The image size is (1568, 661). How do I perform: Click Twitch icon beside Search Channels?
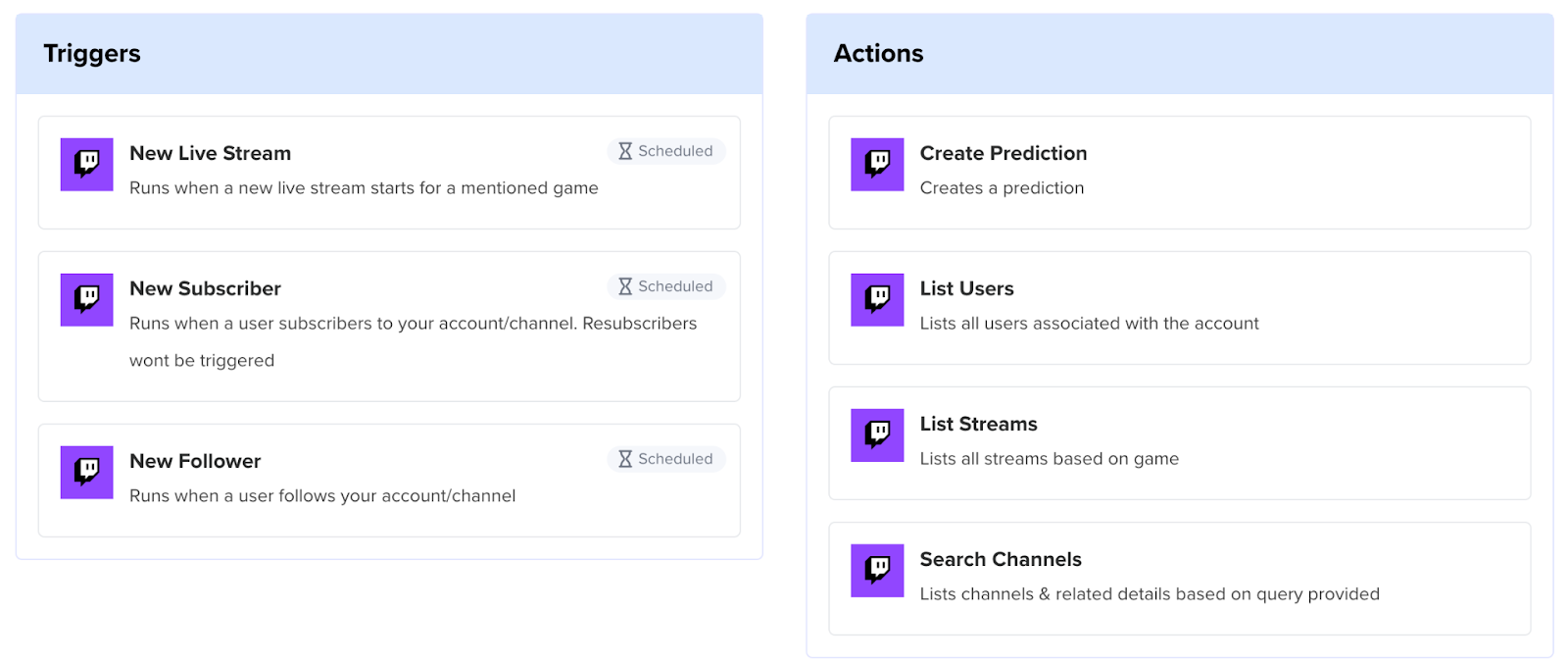click(x=877, y=570)
